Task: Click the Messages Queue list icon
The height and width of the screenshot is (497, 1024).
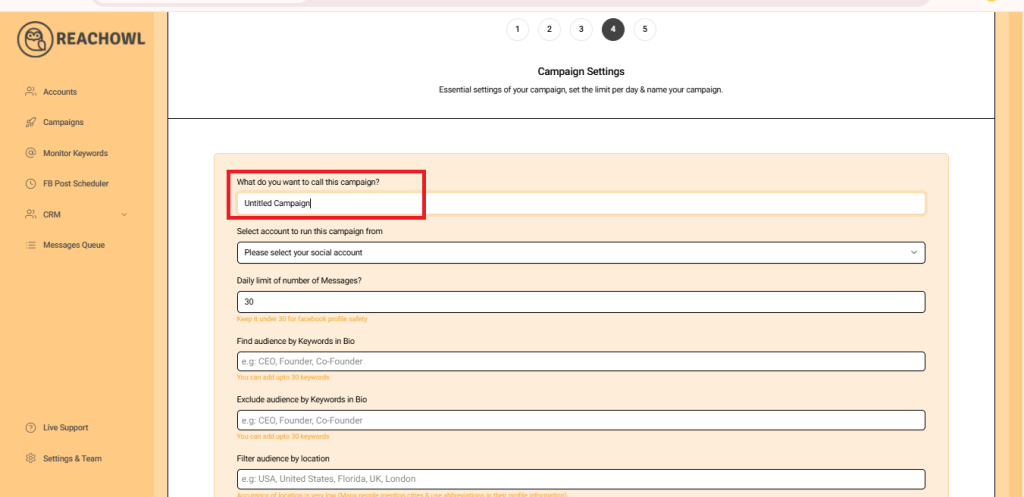Action: pyautogui.click(x=31, y=245)
